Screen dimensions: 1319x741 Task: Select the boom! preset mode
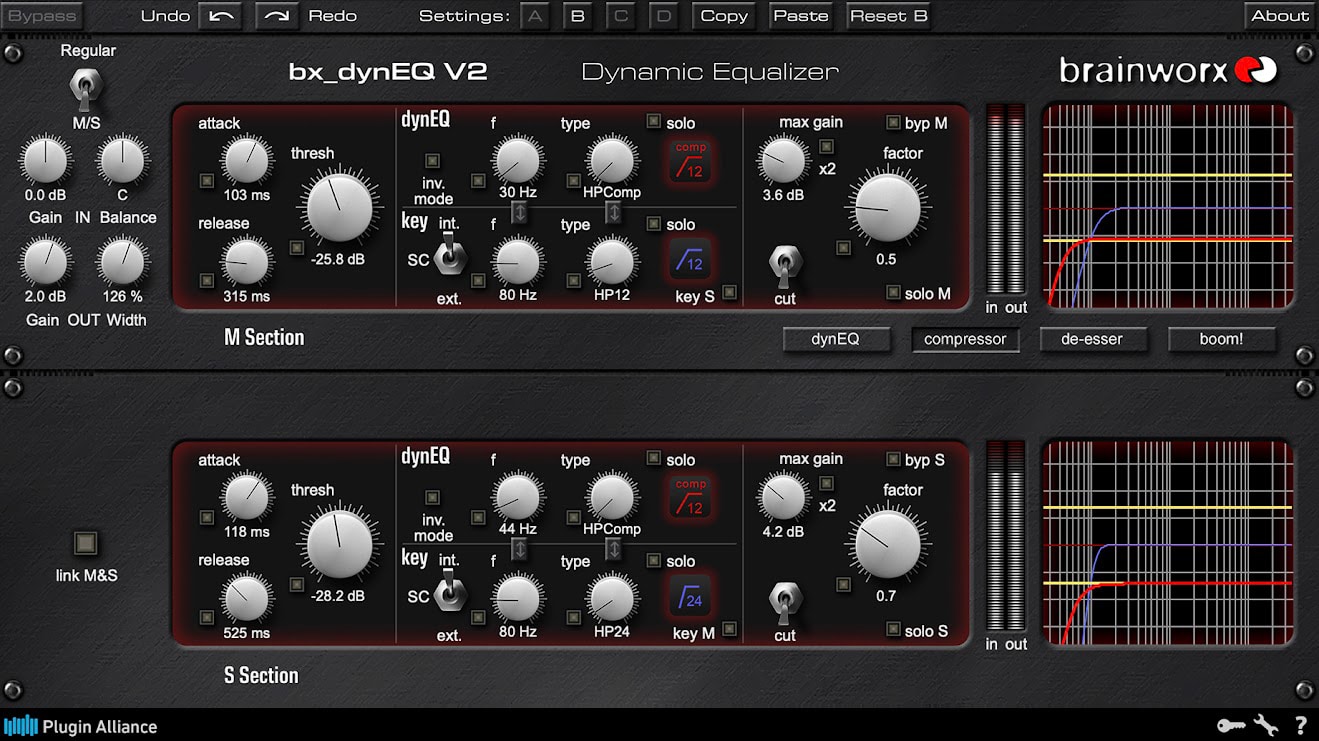[1222, 339]
